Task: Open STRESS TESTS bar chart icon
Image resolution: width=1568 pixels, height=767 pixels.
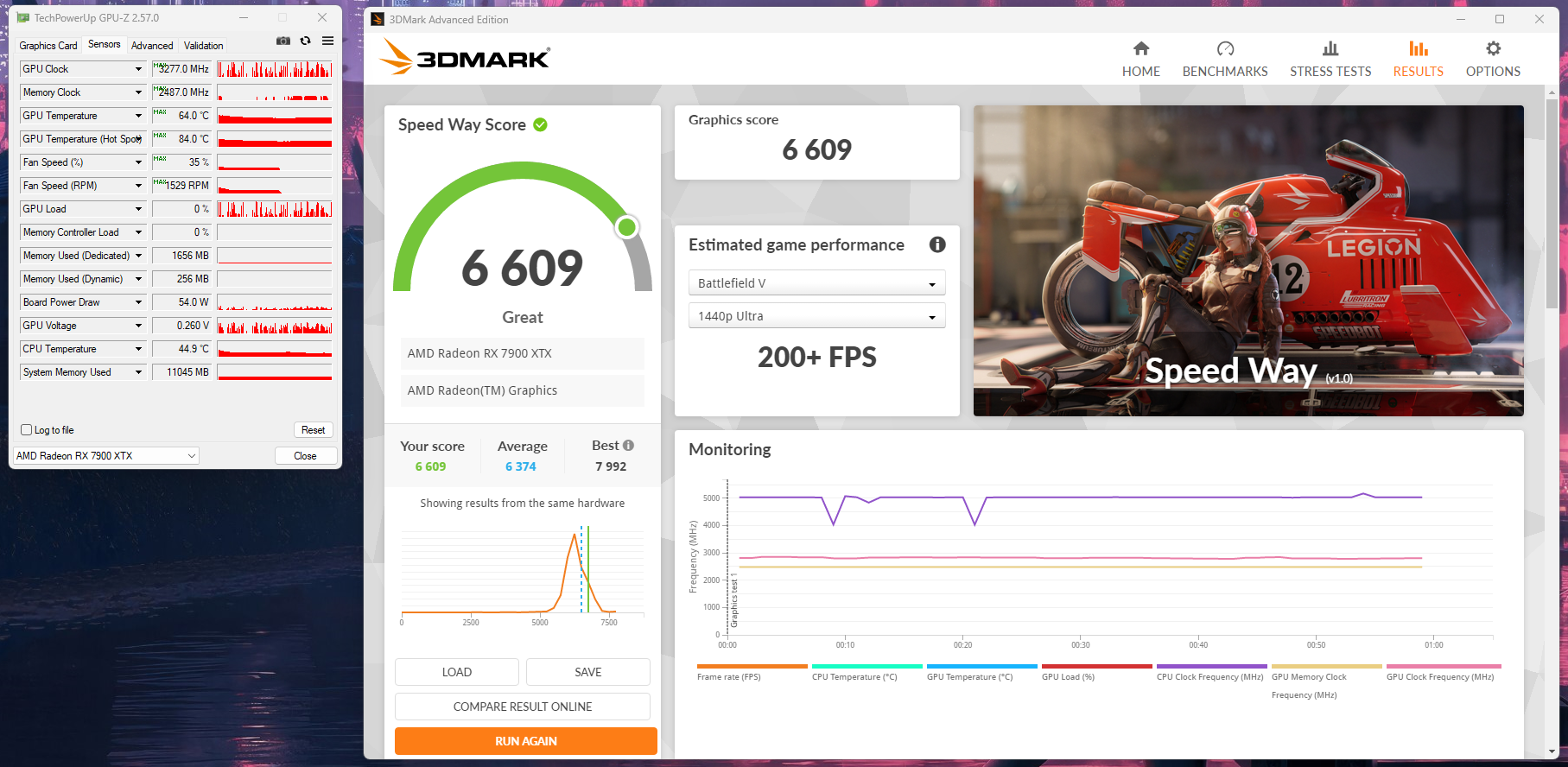Action: pos(1330,48)
